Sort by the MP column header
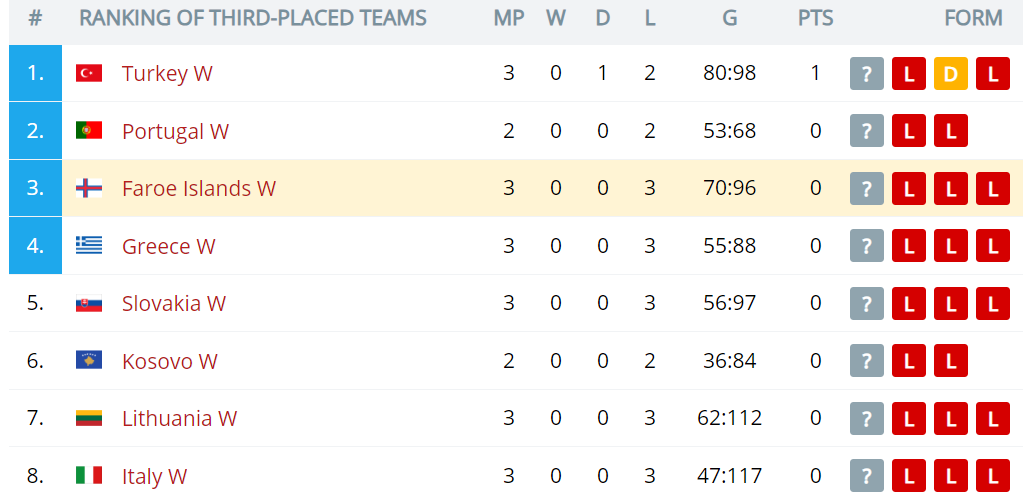The image size is (1023, 501). (x=509, y=18)
